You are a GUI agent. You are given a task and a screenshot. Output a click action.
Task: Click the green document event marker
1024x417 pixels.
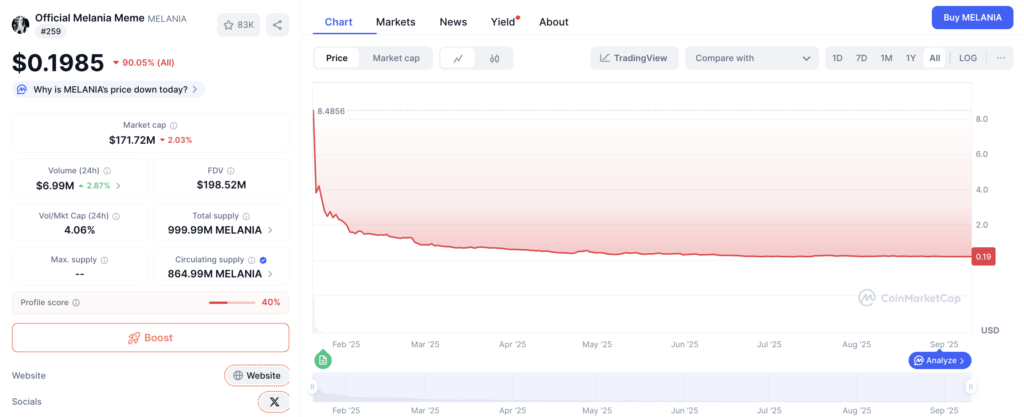click(322, 360)
